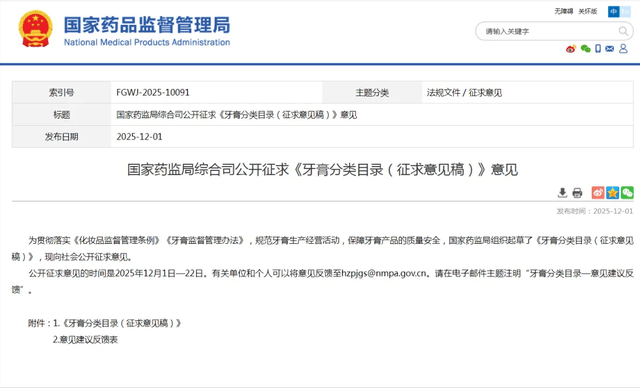Click the print article icon
Viewport: 640px width, 388px height.
577,193
